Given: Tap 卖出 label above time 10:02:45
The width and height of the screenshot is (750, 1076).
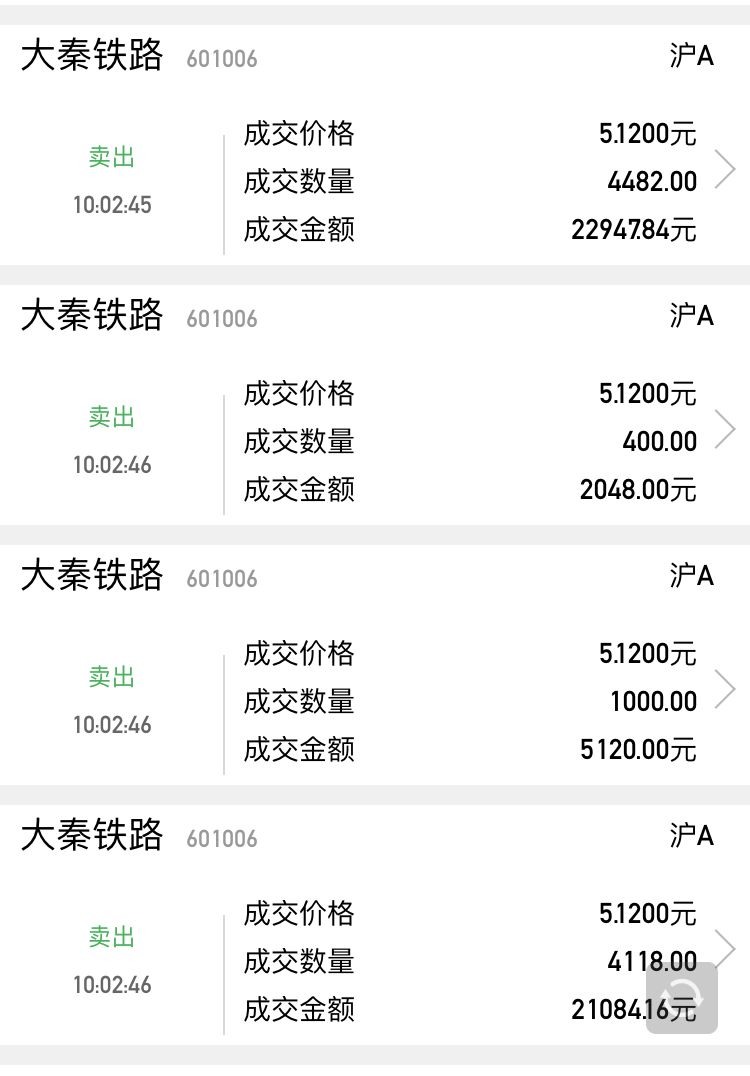Looking at the screenshot, I should coord(112,158).
